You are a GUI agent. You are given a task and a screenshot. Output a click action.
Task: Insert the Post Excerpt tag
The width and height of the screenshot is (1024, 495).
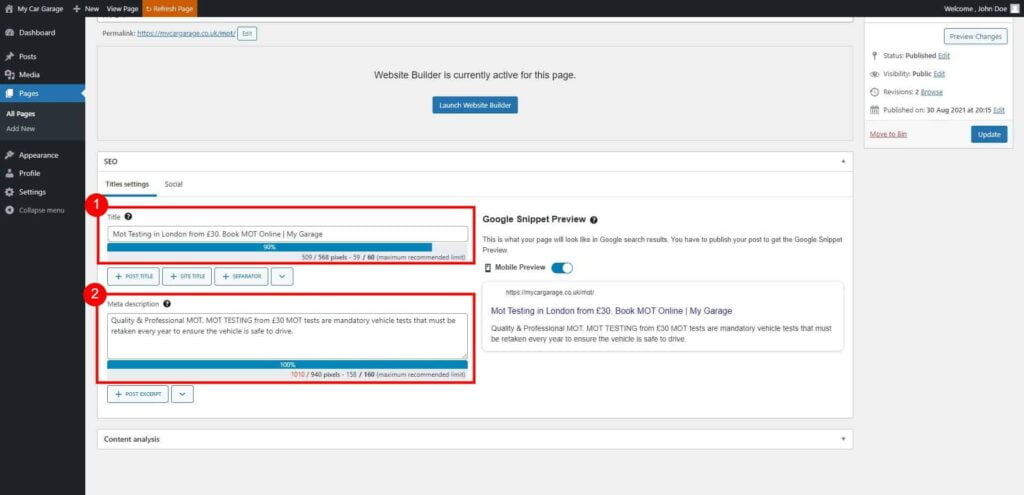click(x=138, y=394)
